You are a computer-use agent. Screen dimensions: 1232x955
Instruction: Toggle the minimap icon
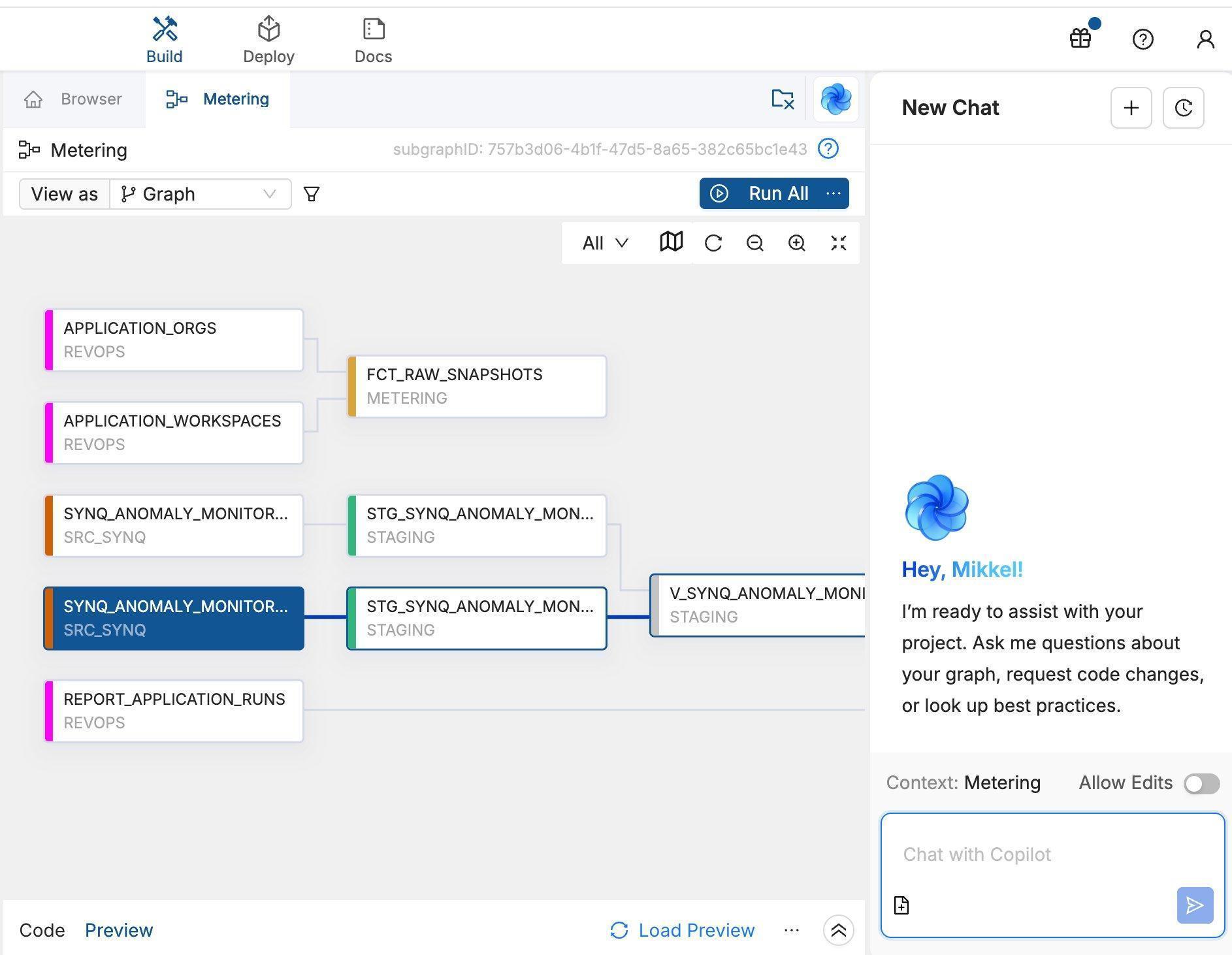click(671, 242)
